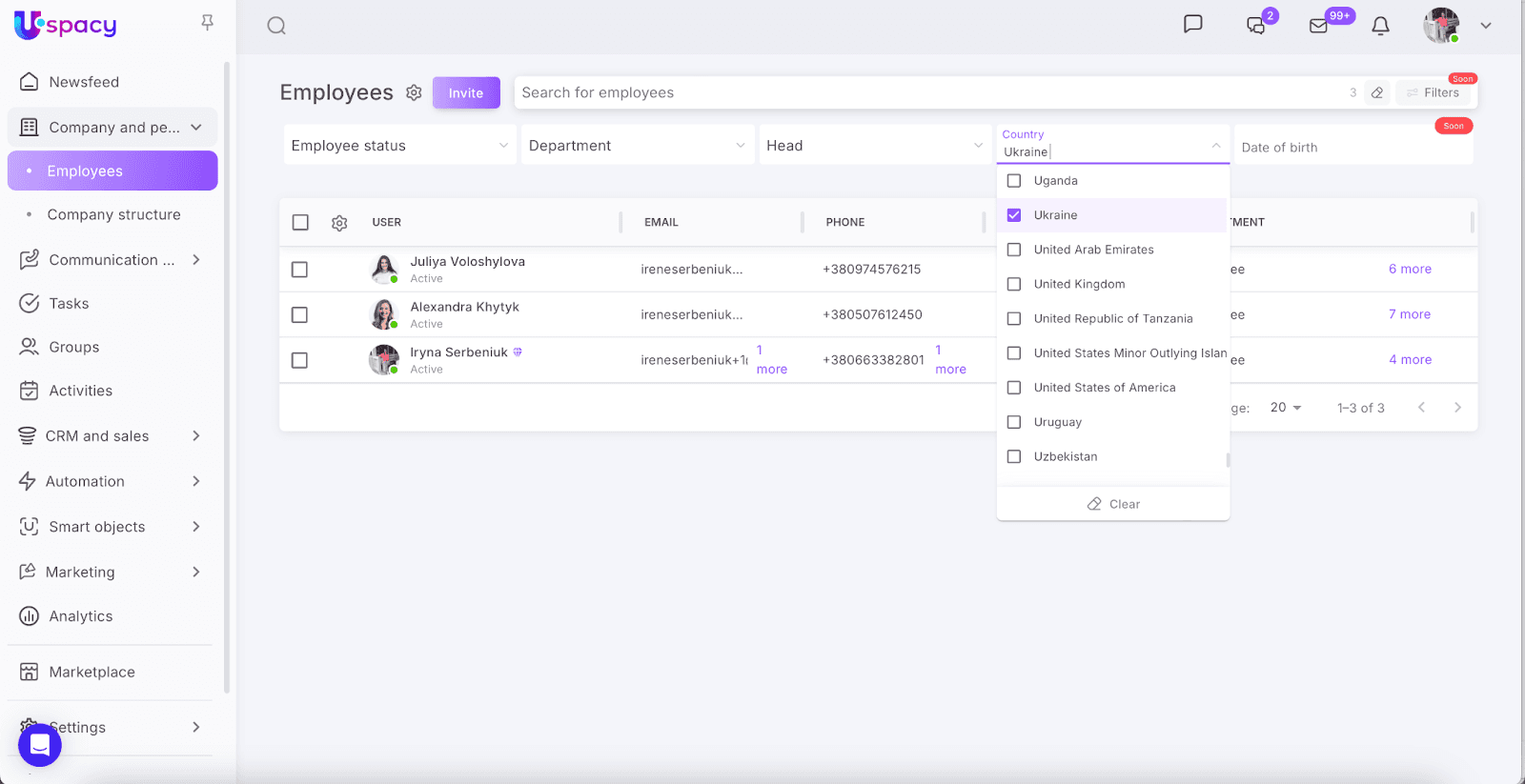Select the checkbox for Juliya Voloshylova
The width and height of the screenshot is (1525, 784).
pos(299,270)
